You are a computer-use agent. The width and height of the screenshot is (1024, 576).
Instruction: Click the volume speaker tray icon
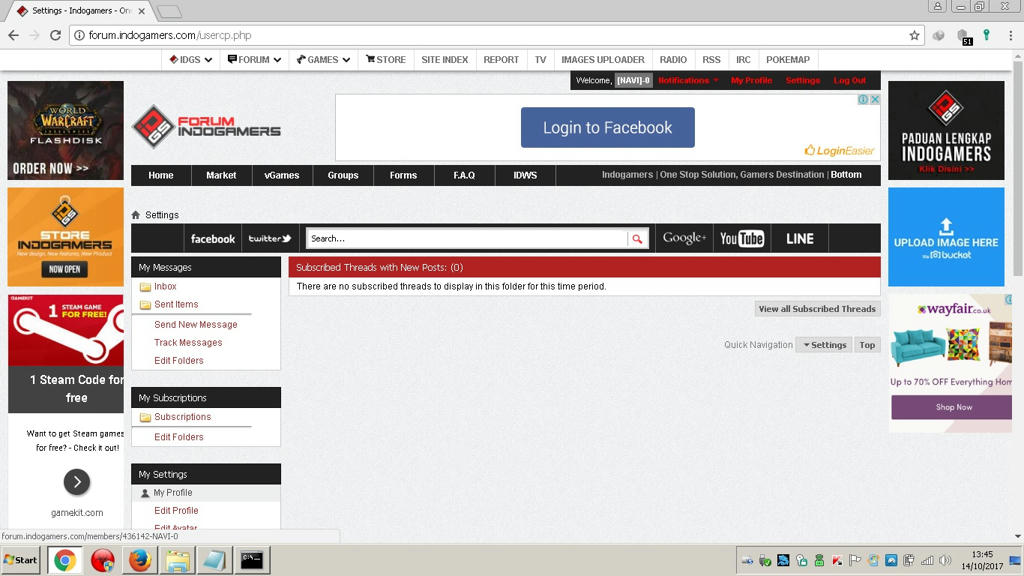[x=944, y=560]
